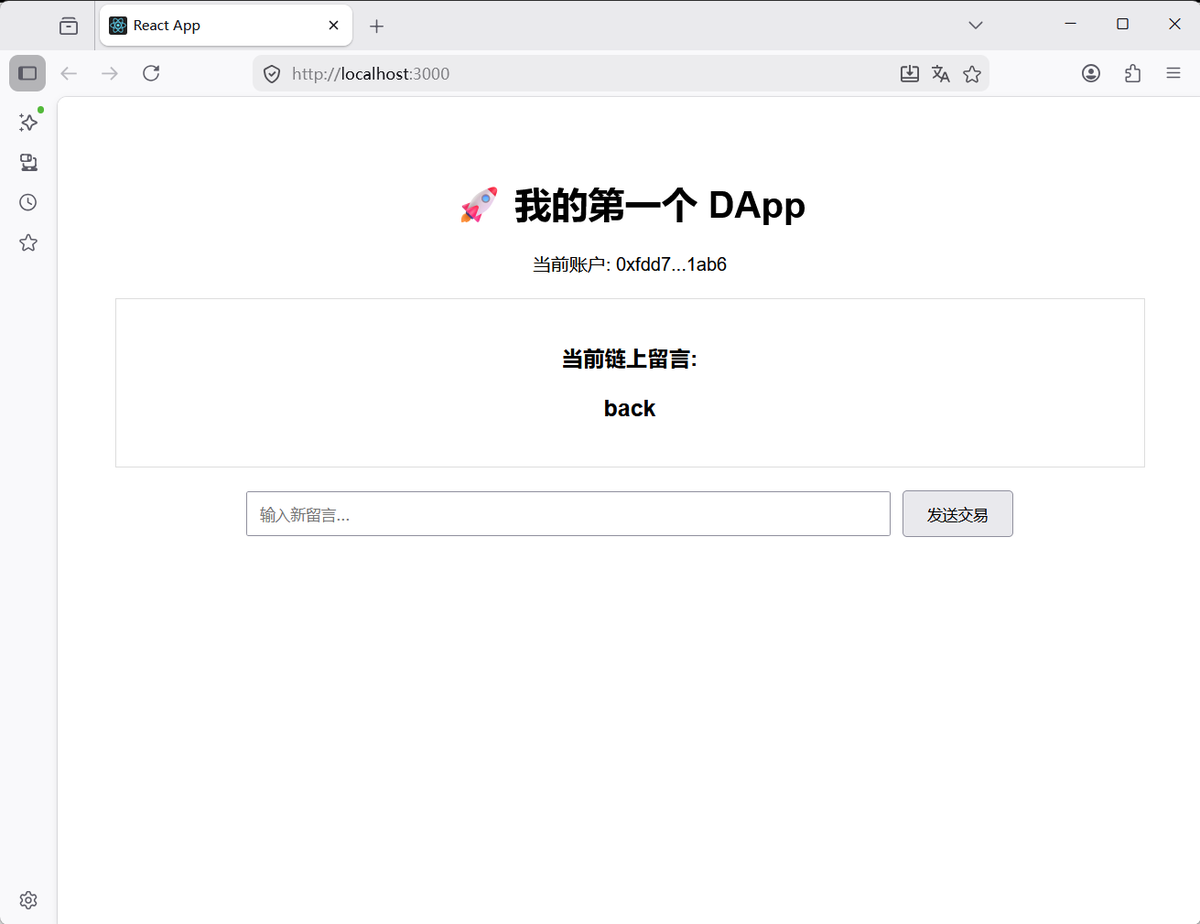
Task: Click account address 0xfdd7...1ab6
Action: click(671, 265)
